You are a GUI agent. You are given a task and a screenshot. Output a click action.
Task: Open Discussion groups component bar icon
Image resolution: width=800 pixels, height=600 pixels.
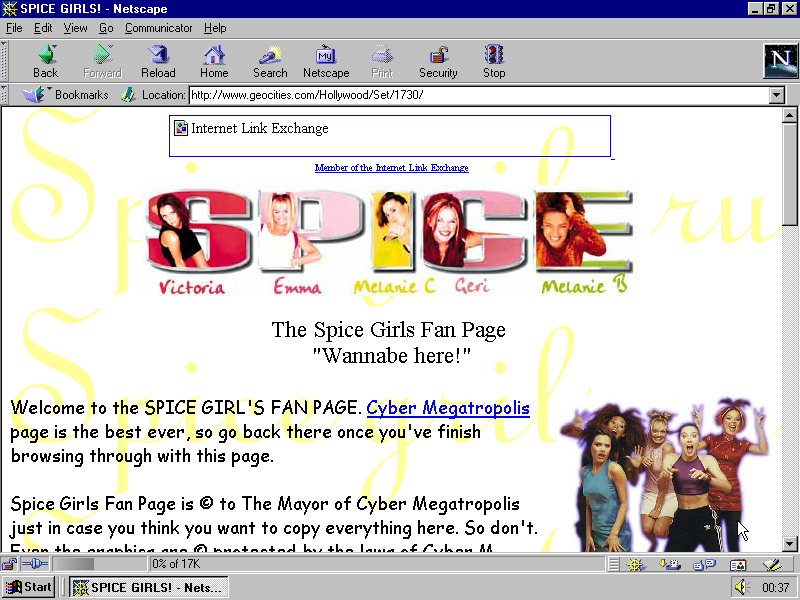click(705, 564)
